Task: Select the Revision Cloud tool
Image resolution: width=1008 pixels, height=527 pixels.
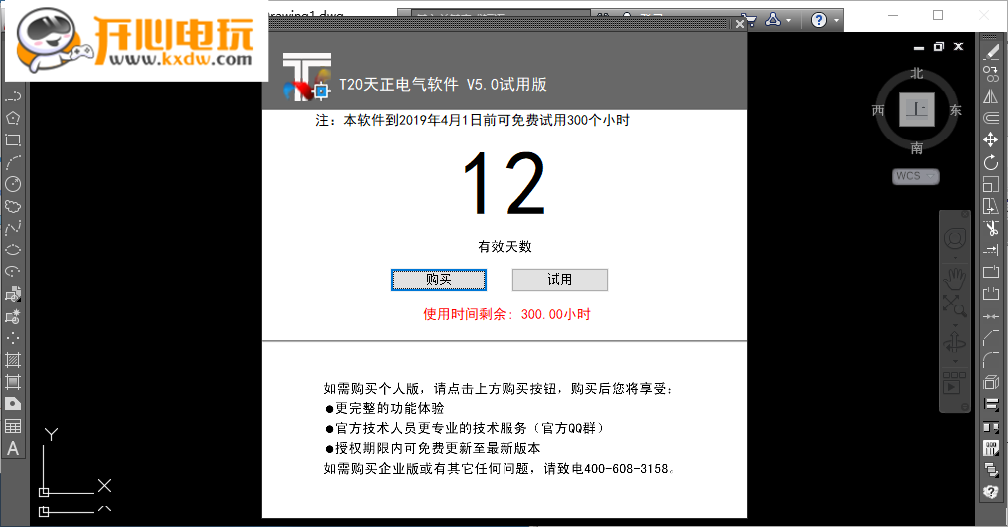Action: (13, 206)
